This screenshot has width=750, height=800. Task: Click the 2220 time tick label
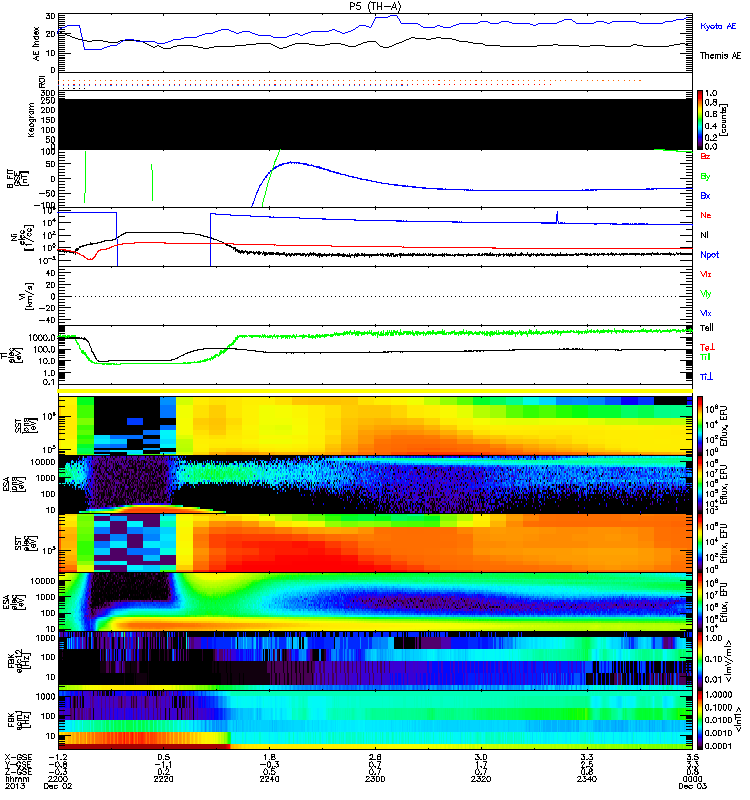pos(164,779)
